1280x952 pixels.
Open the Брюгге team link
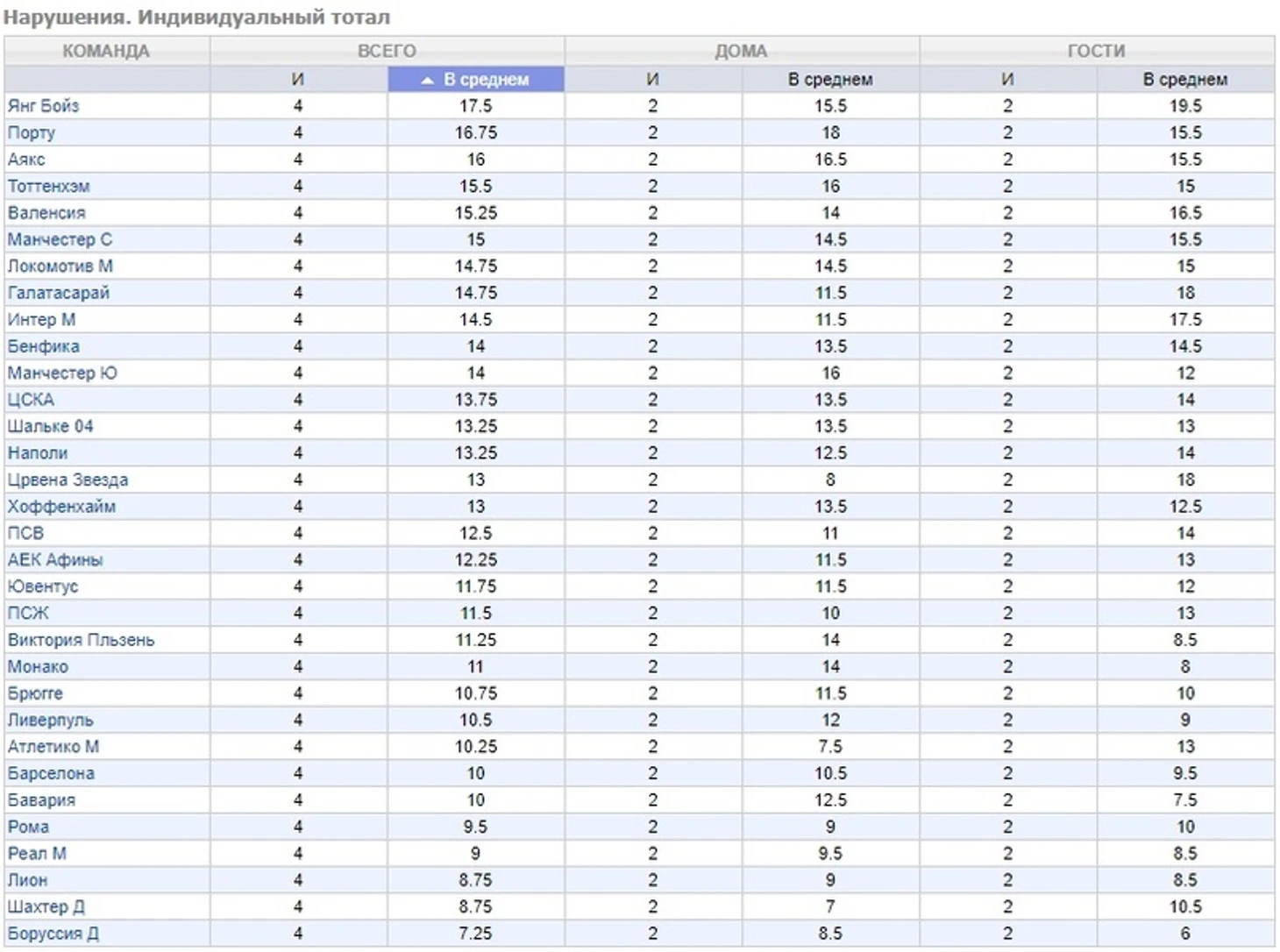coord(35,693)
